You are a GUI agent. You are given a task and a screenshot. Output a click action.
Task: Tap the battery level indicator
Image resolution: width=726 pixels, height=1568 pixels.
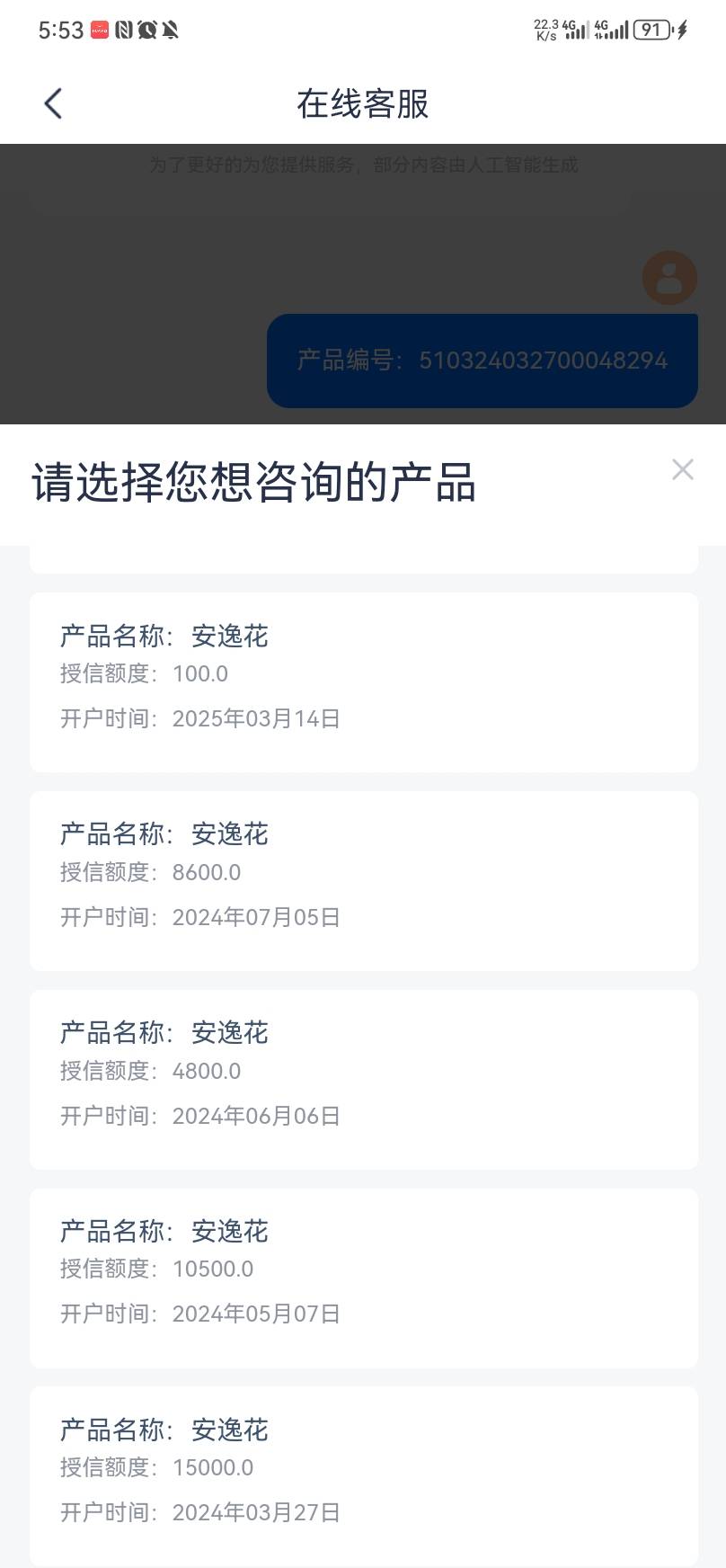[651, 30]
